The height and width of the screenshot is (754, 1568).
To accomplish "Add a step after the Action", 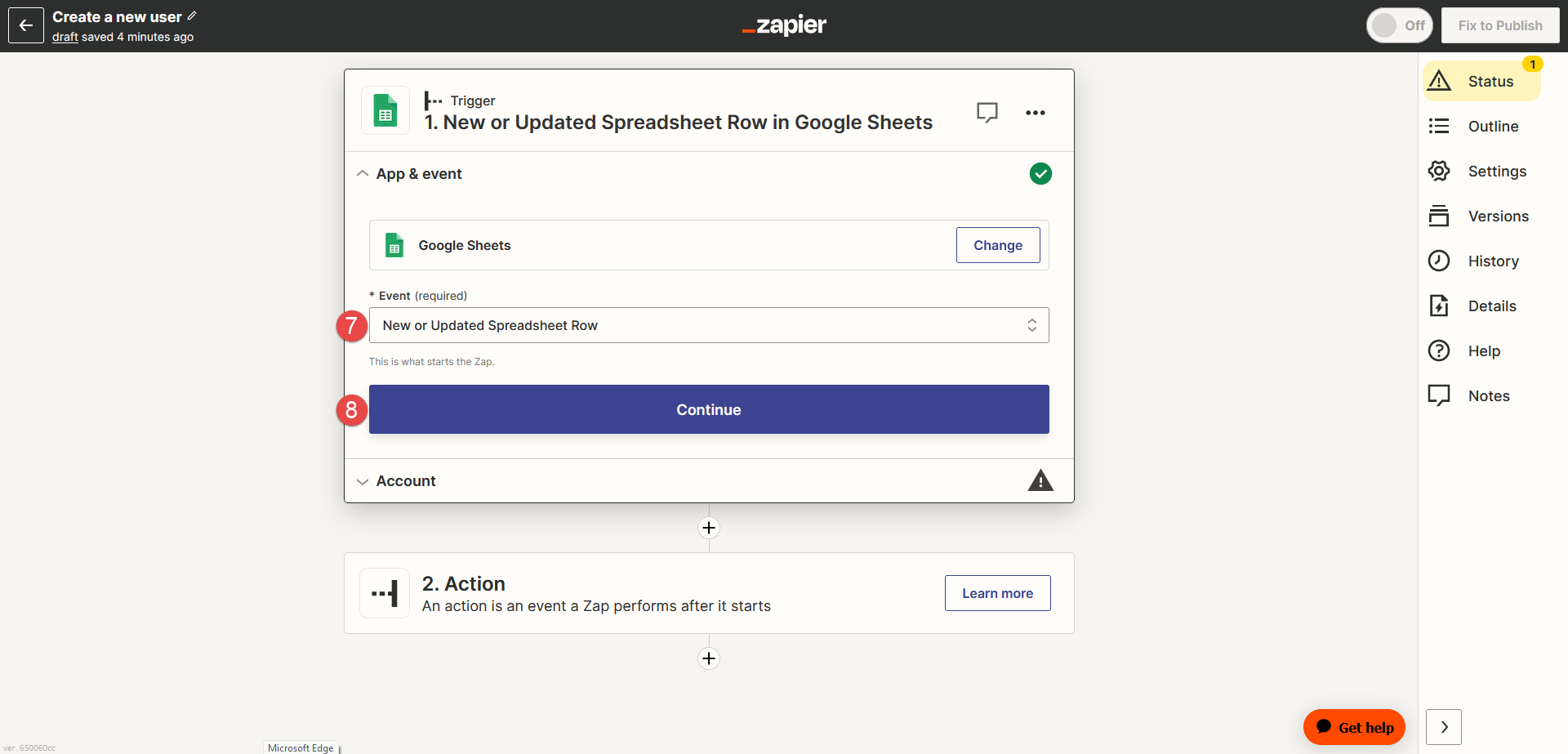I will [709, 658].
